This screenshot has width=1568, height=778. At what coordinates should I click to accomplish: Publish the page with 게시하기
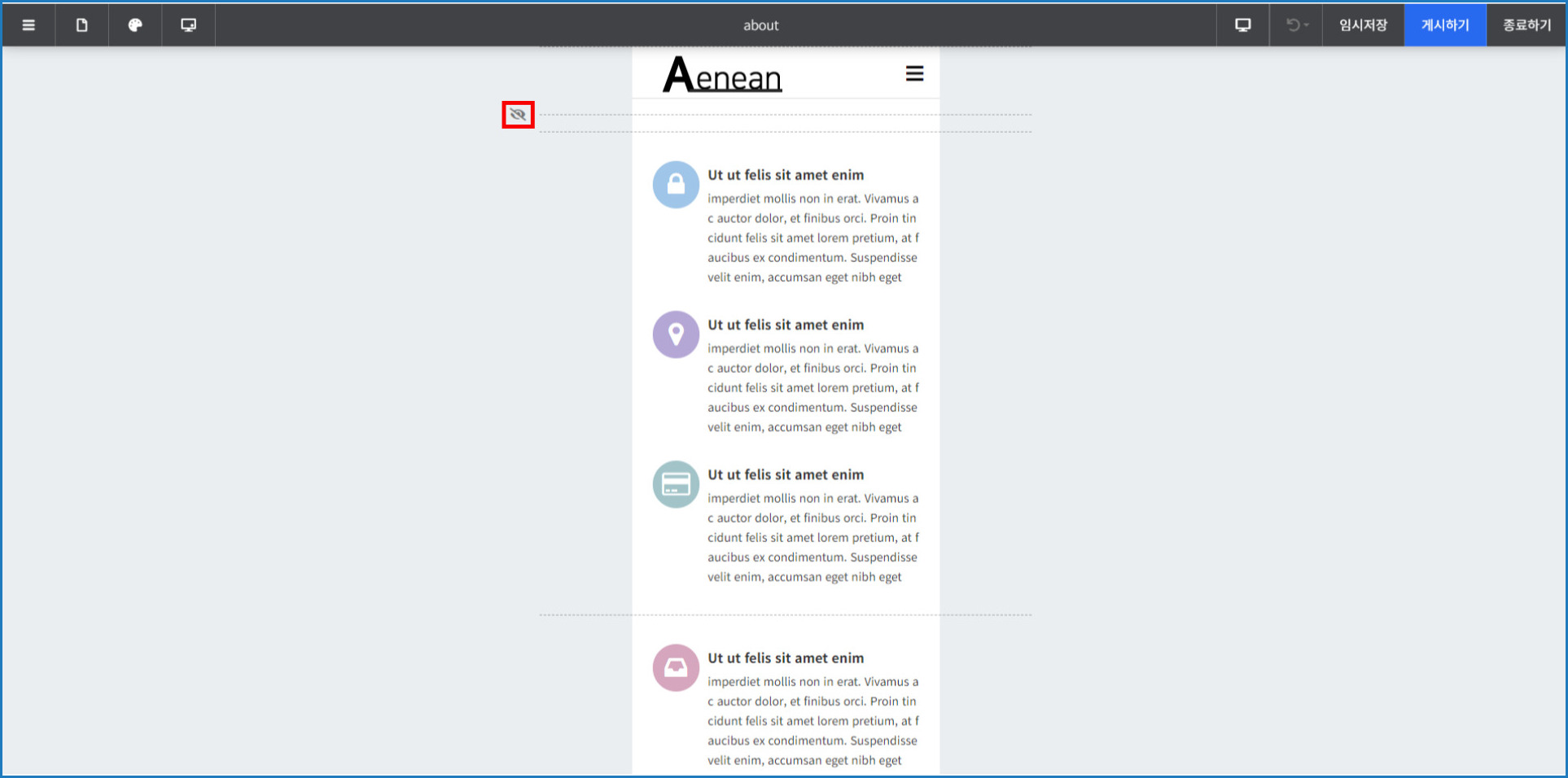1445,25
